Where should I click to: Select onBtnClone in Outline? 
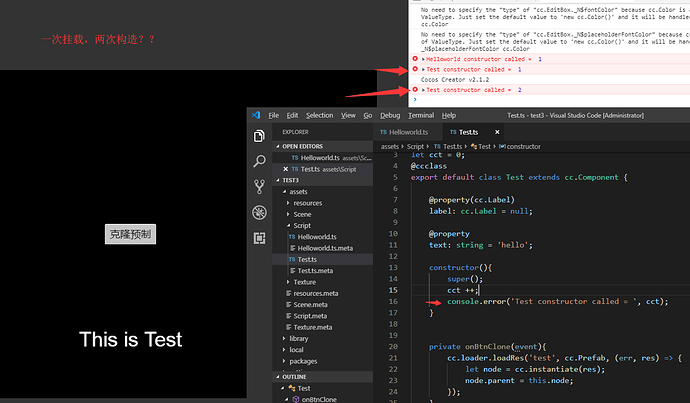pos(319,399)
